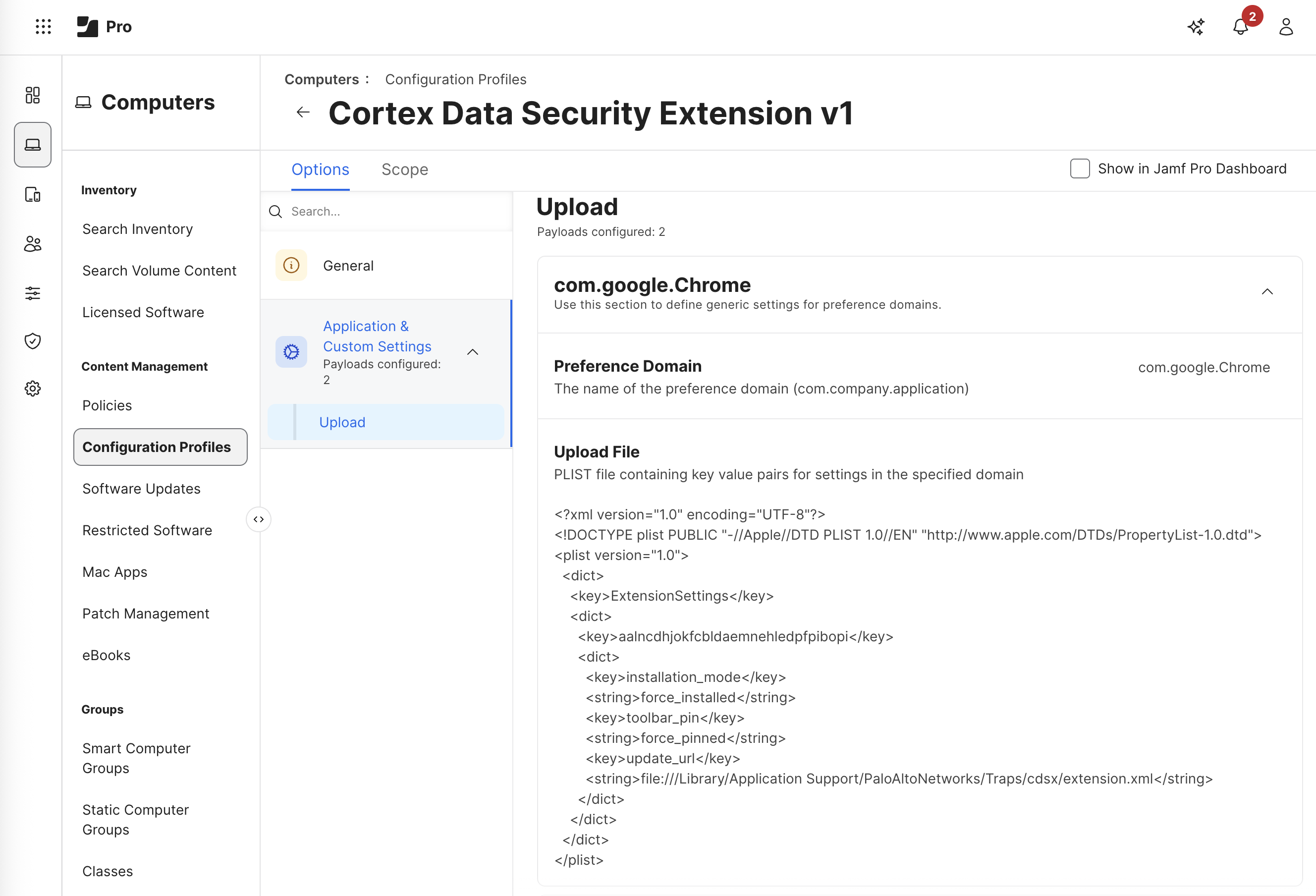The width and height of the screenshot is (1316, 896).
Task: Click the Jamf Pro logo
Action: coord(104,27)
